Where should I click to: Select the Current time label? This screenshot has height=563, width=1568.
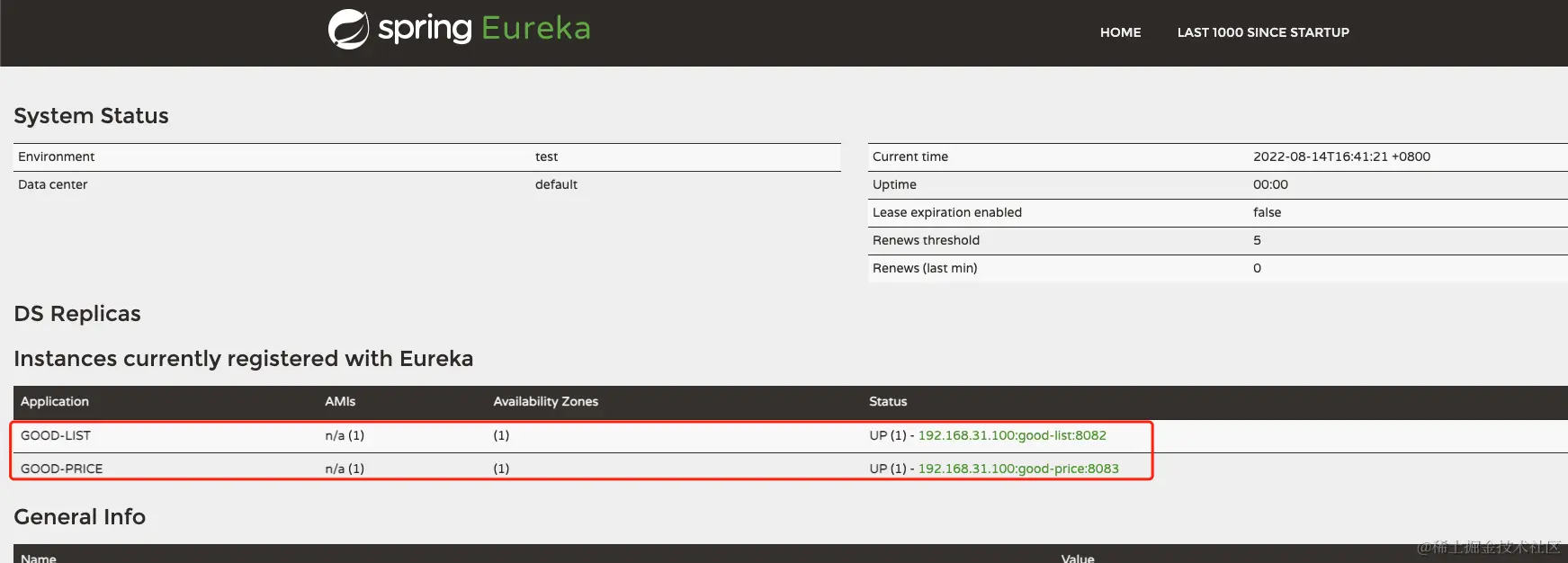tap(910, 156)
